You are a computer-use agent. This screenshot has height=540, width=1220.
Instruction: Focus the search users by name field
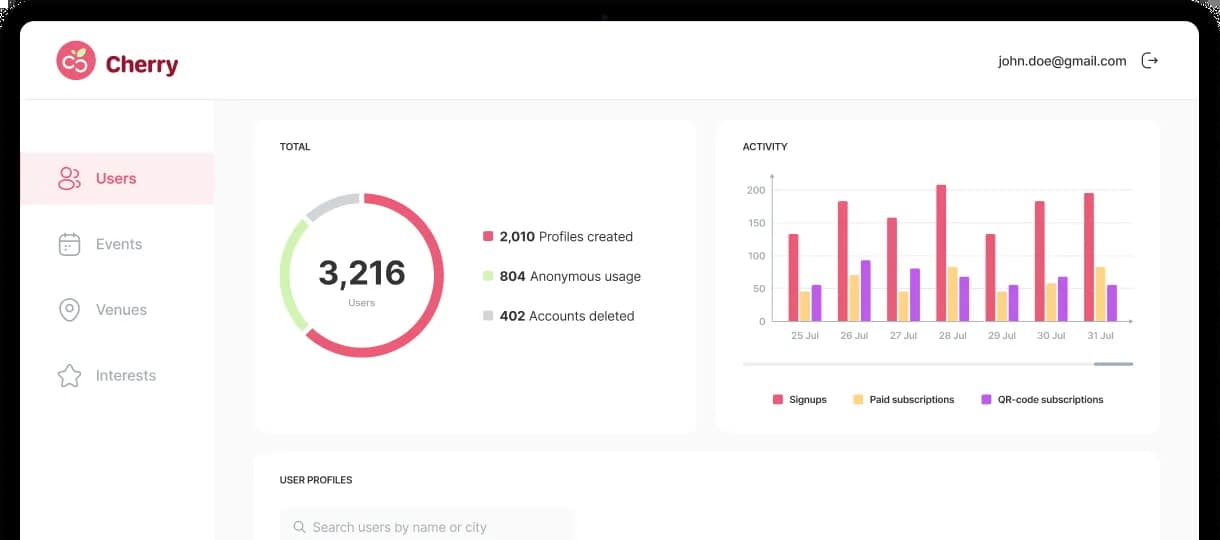pos(427,526)
